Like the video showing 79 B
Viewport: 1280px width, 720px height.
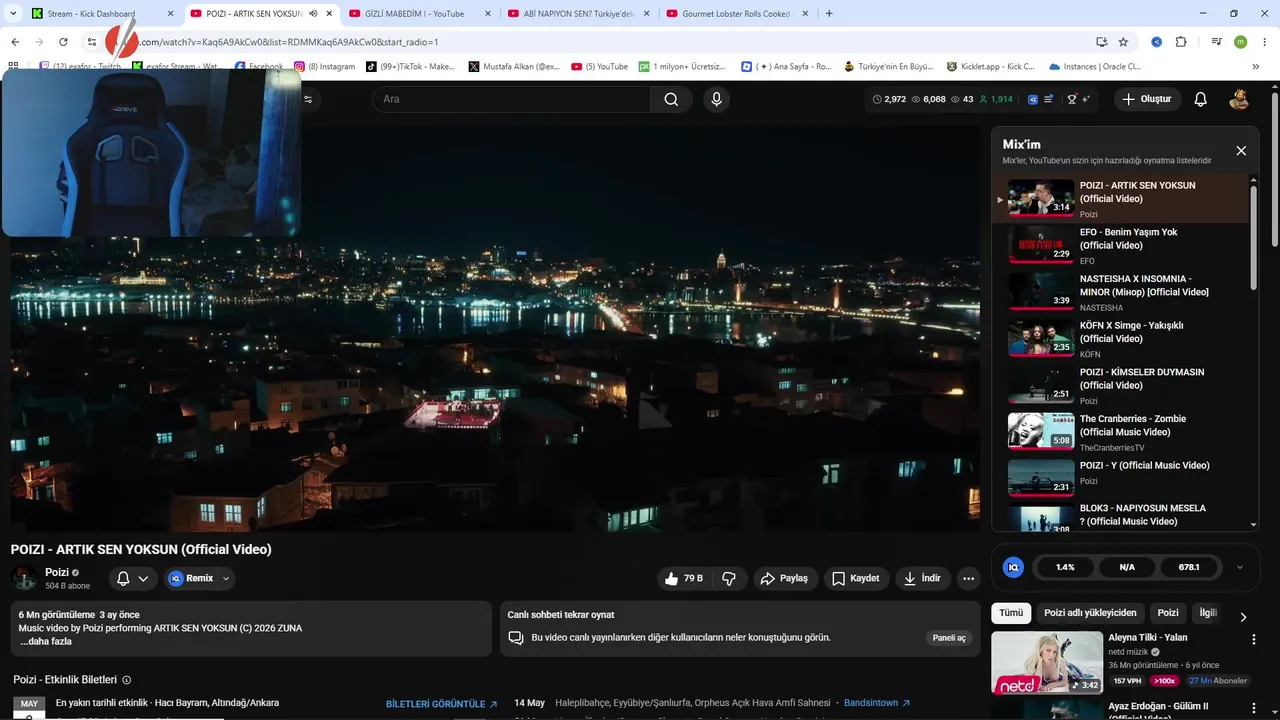click(x=683, y=578)
